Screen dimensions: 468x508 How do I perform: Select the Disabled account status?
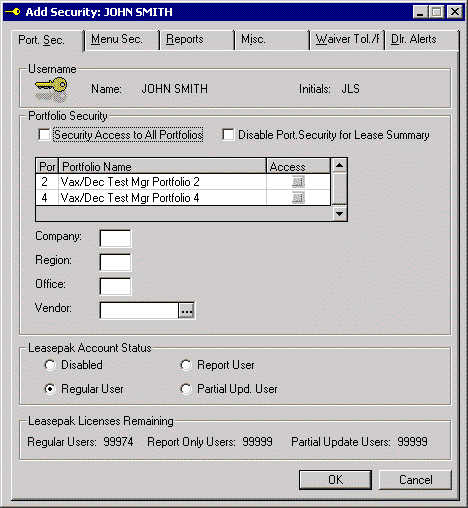50,365
